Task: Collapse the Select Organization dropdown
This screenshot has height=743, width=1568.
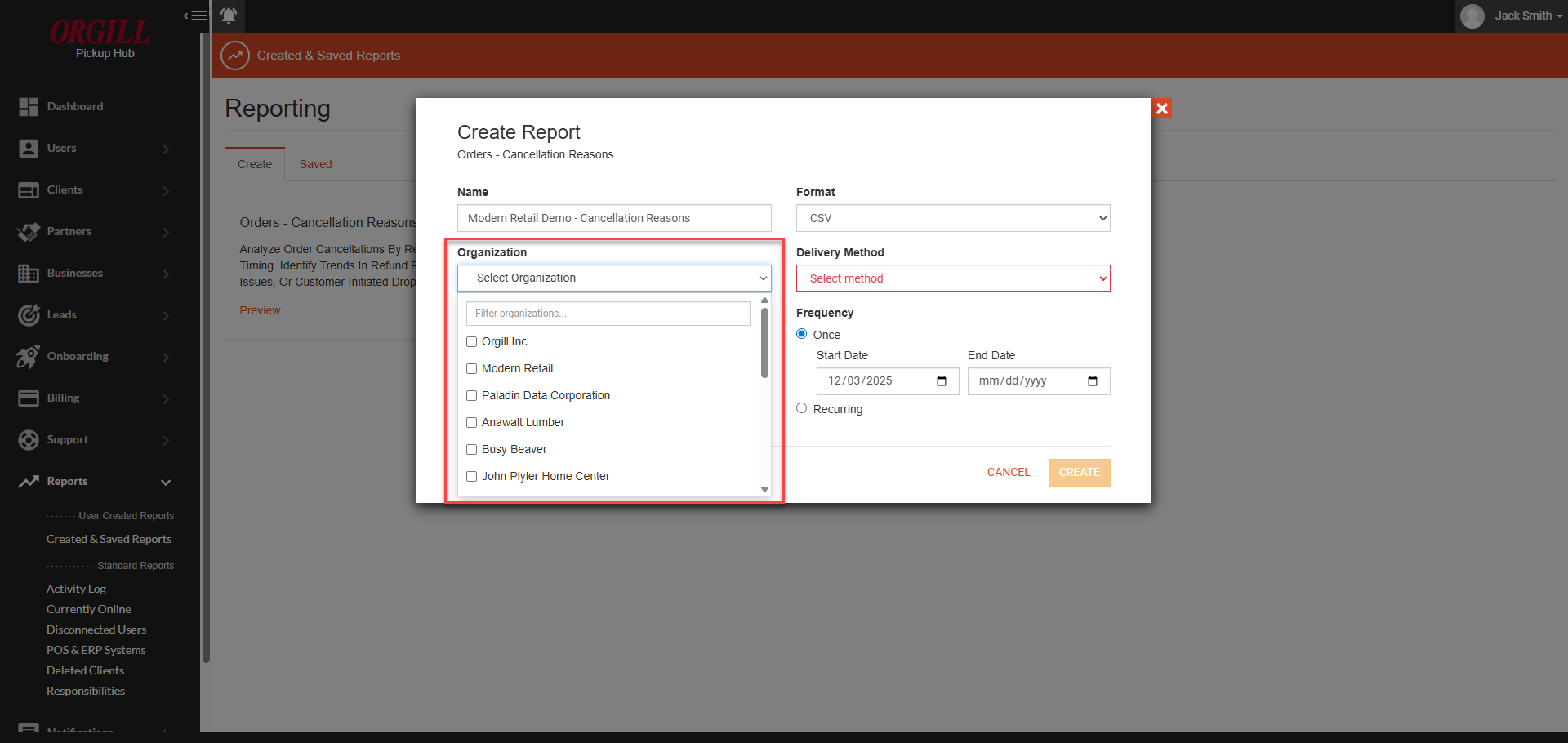Action: (x=614, y=278)
